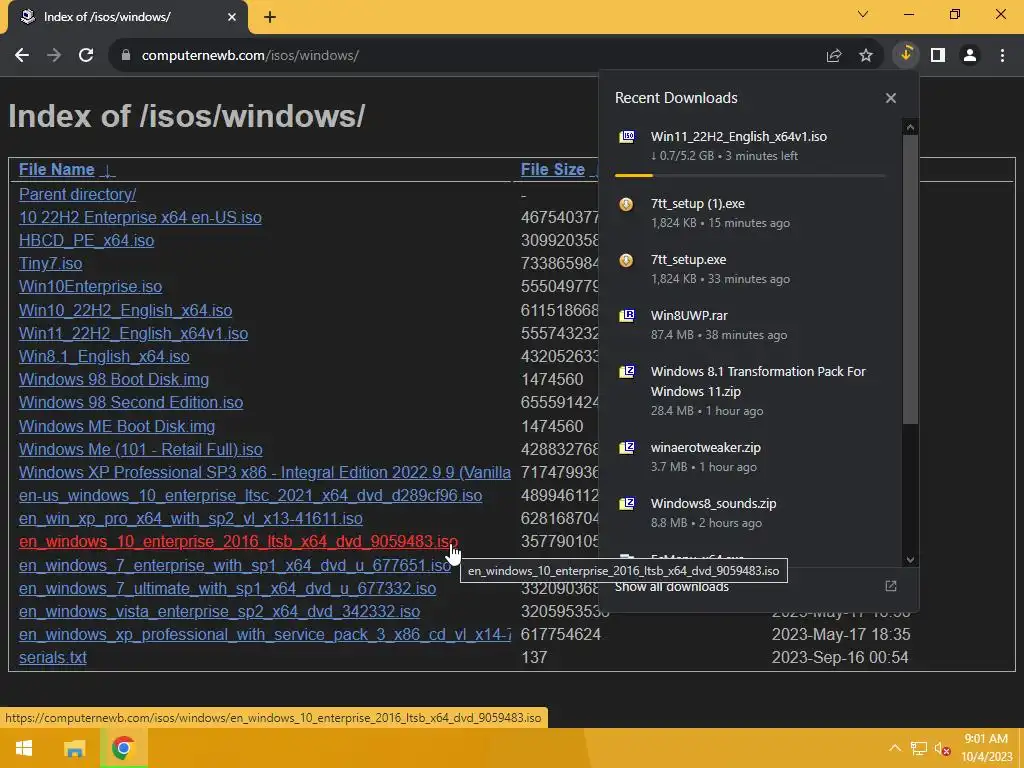The width and height of the screenshot is (1024, 768).
Task: Download Windows 10 enterprise ltsc 2021 iso
Action: [x=250, y=496]
